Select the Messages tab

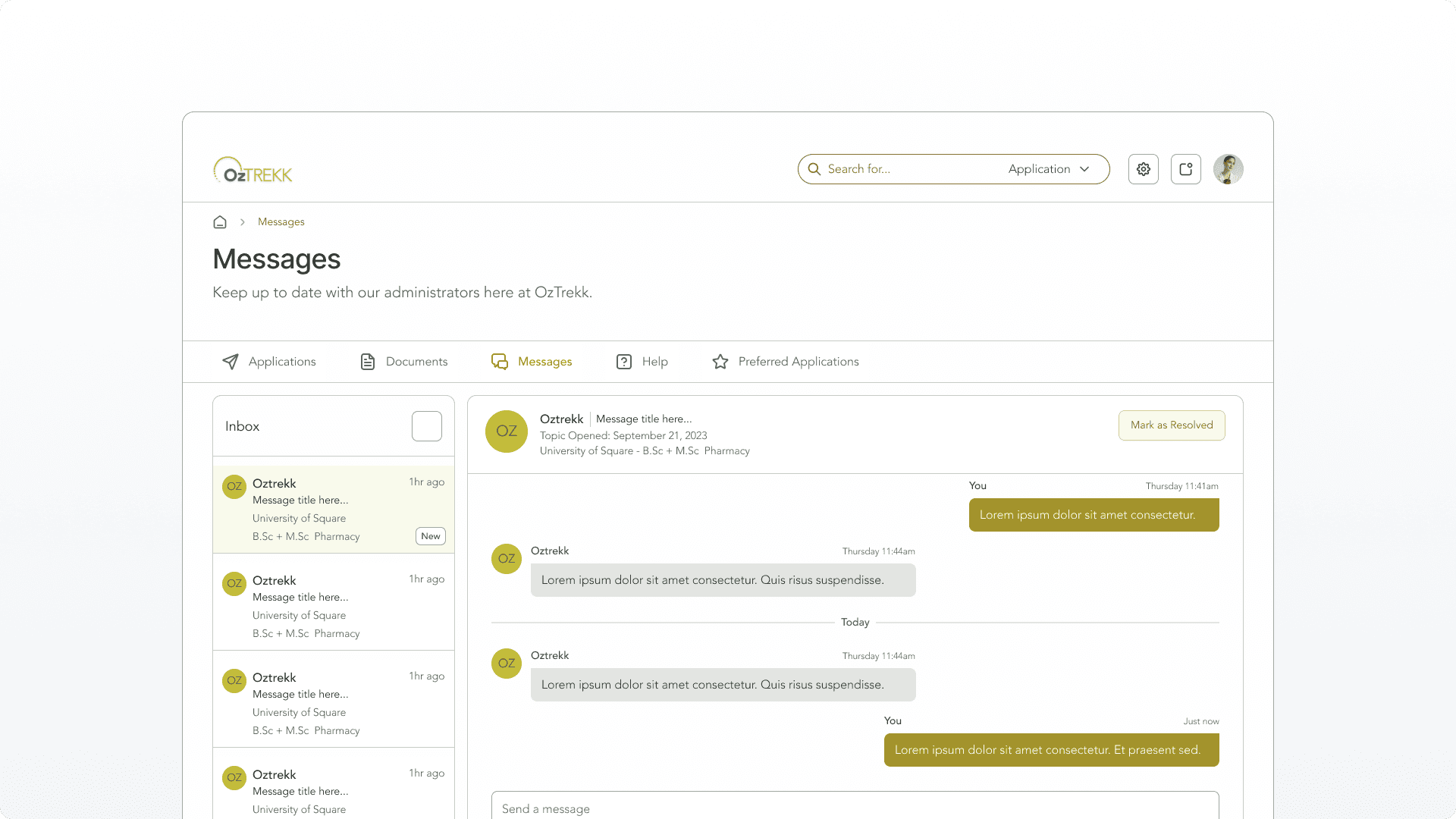pyautogui.click(x=532, y=362)
